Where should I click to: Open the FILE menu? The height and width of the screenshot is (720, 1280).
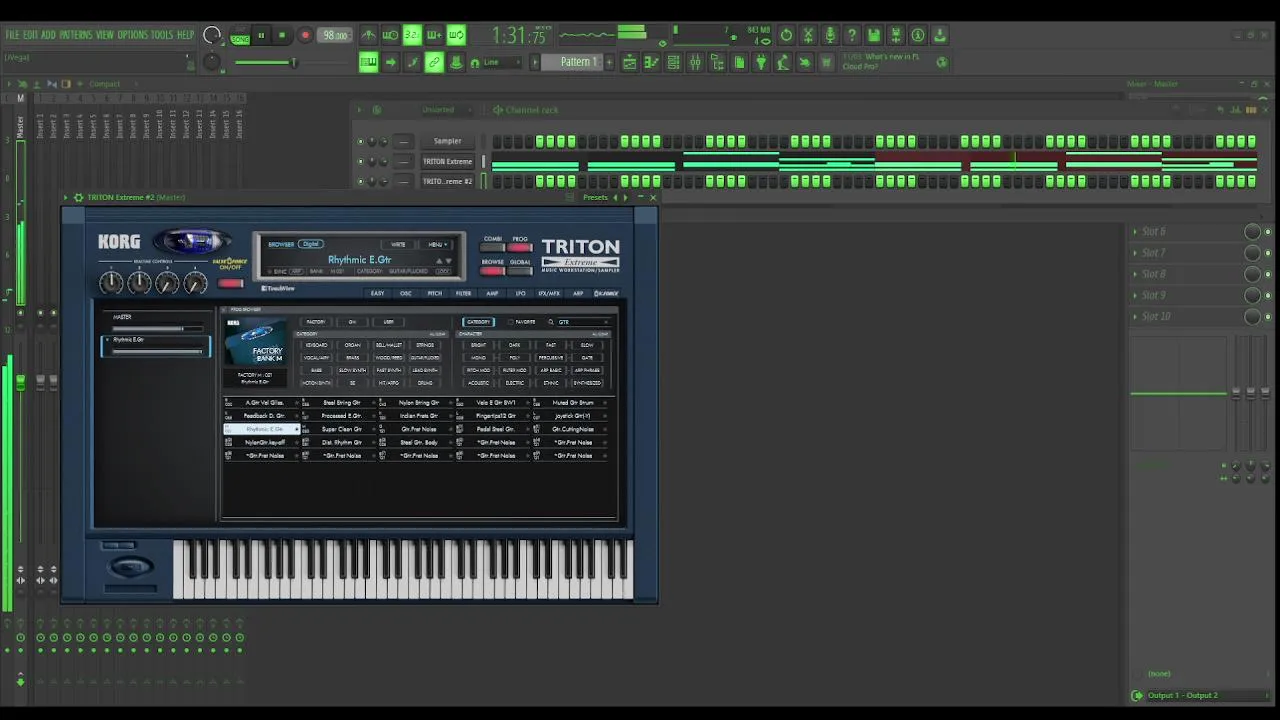pyautogui.click(x=13, y=35)
